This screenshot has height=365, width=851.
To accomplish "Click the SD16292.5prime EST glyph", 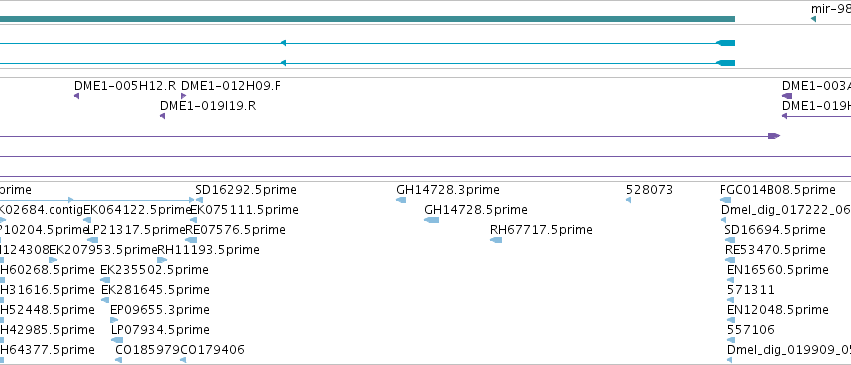I will (x=199, y=200).
